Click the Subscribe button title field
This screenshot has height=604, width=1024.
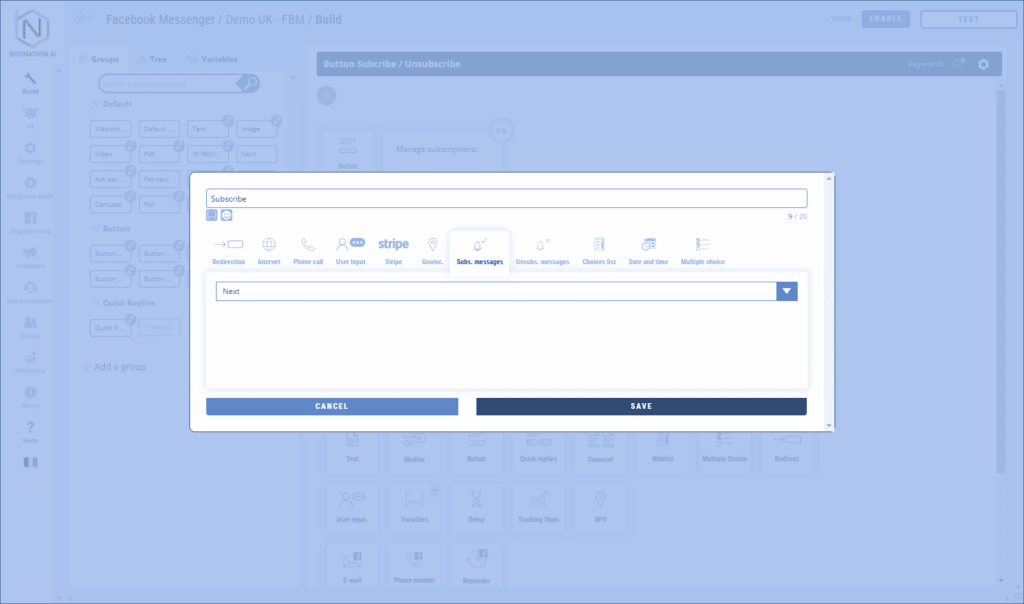[x=506, y=199]
